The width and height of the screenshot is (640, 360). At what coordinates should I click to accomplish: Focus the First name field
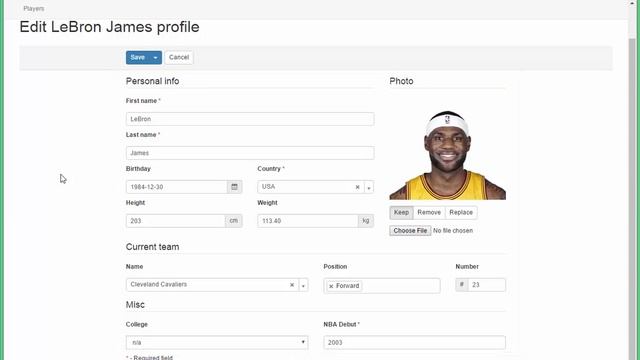[250, 119]
